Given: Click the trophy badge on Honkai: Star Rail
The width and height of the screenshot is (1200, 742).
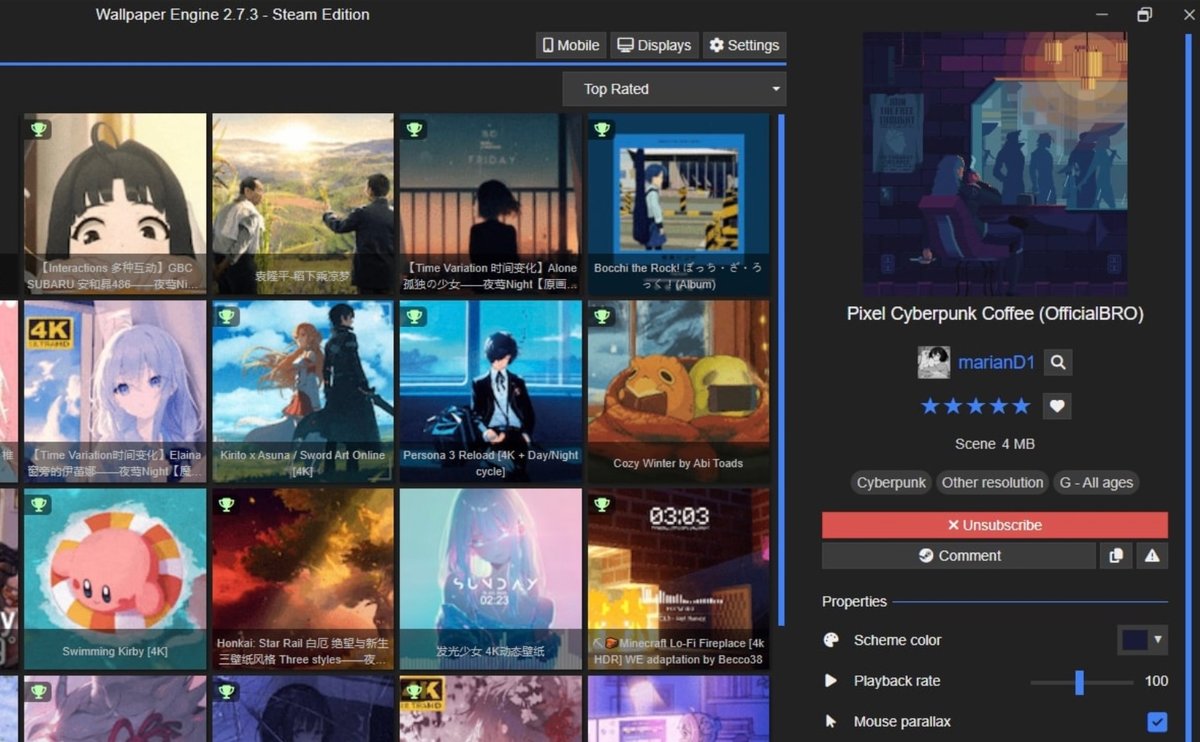Looking at the screenshot, I should (x=226, y=504).
